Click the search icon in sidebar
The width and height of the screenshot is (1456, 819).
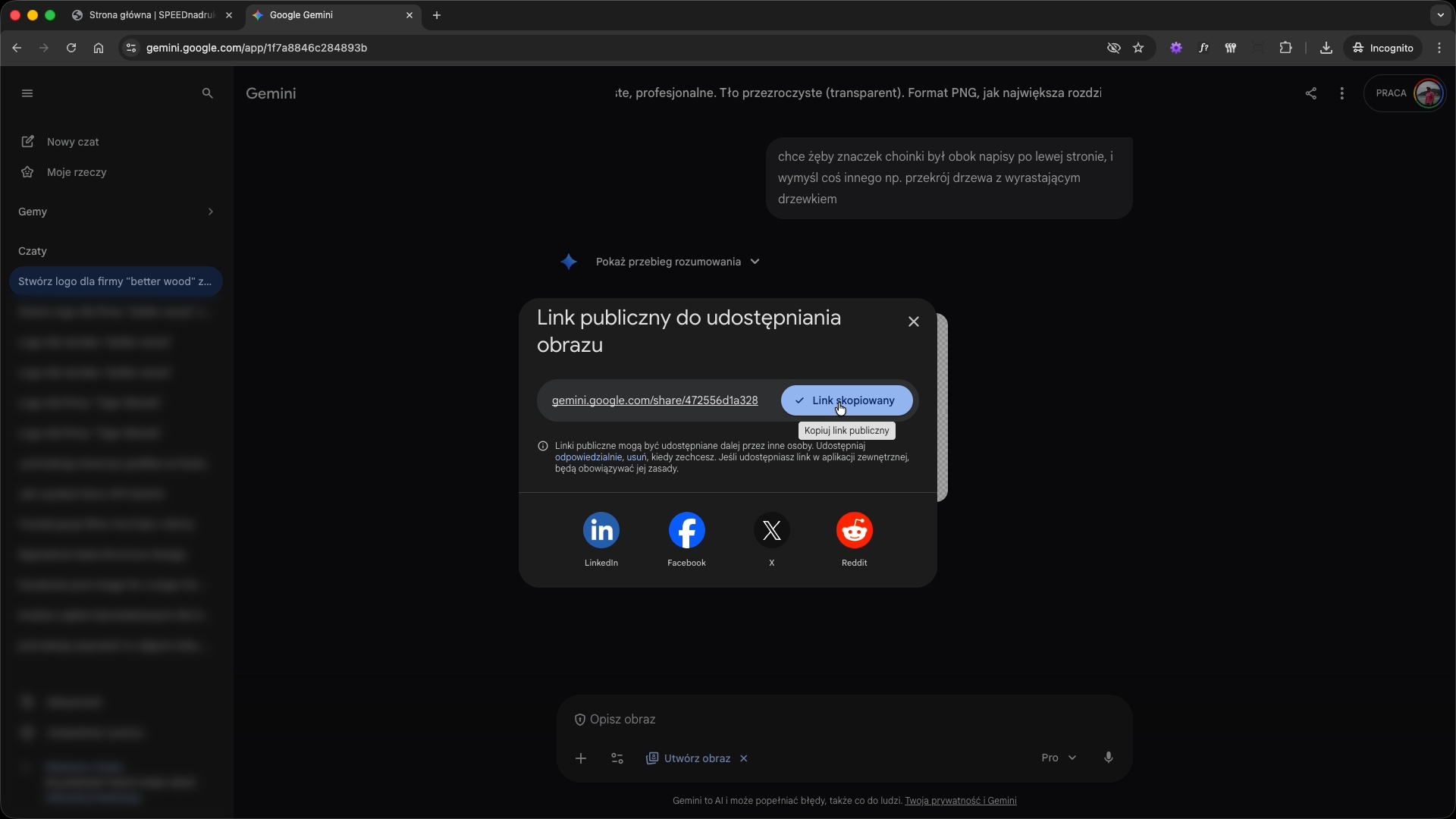click(x=207, y=93)
